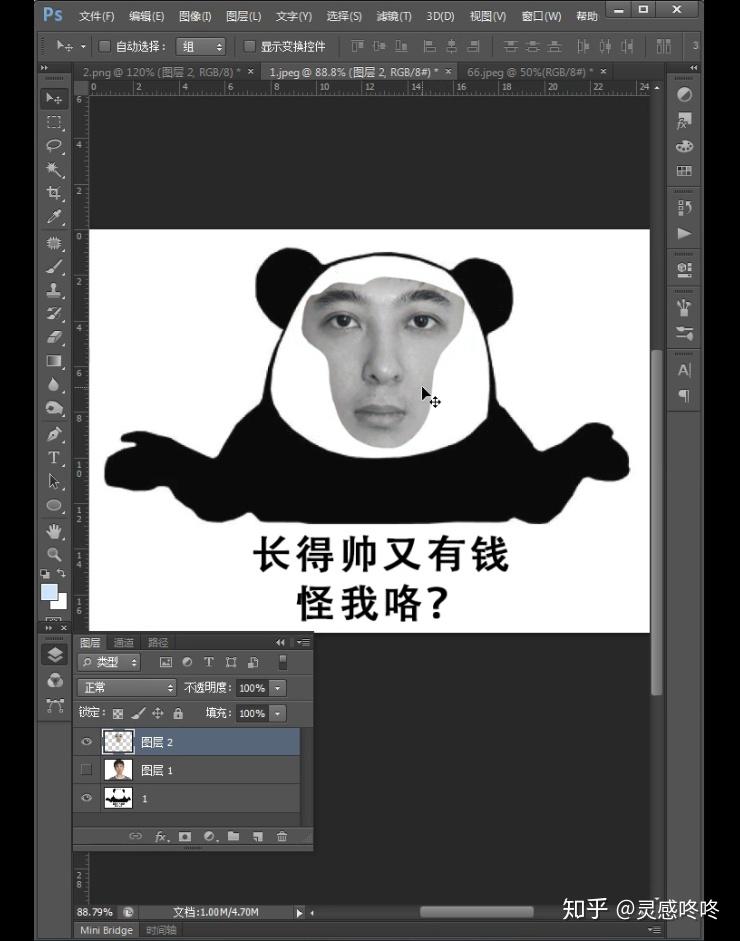Screen dimensions: 740x941
Task: Switch to the 通道 panel tab
Action: coord(124,643)
